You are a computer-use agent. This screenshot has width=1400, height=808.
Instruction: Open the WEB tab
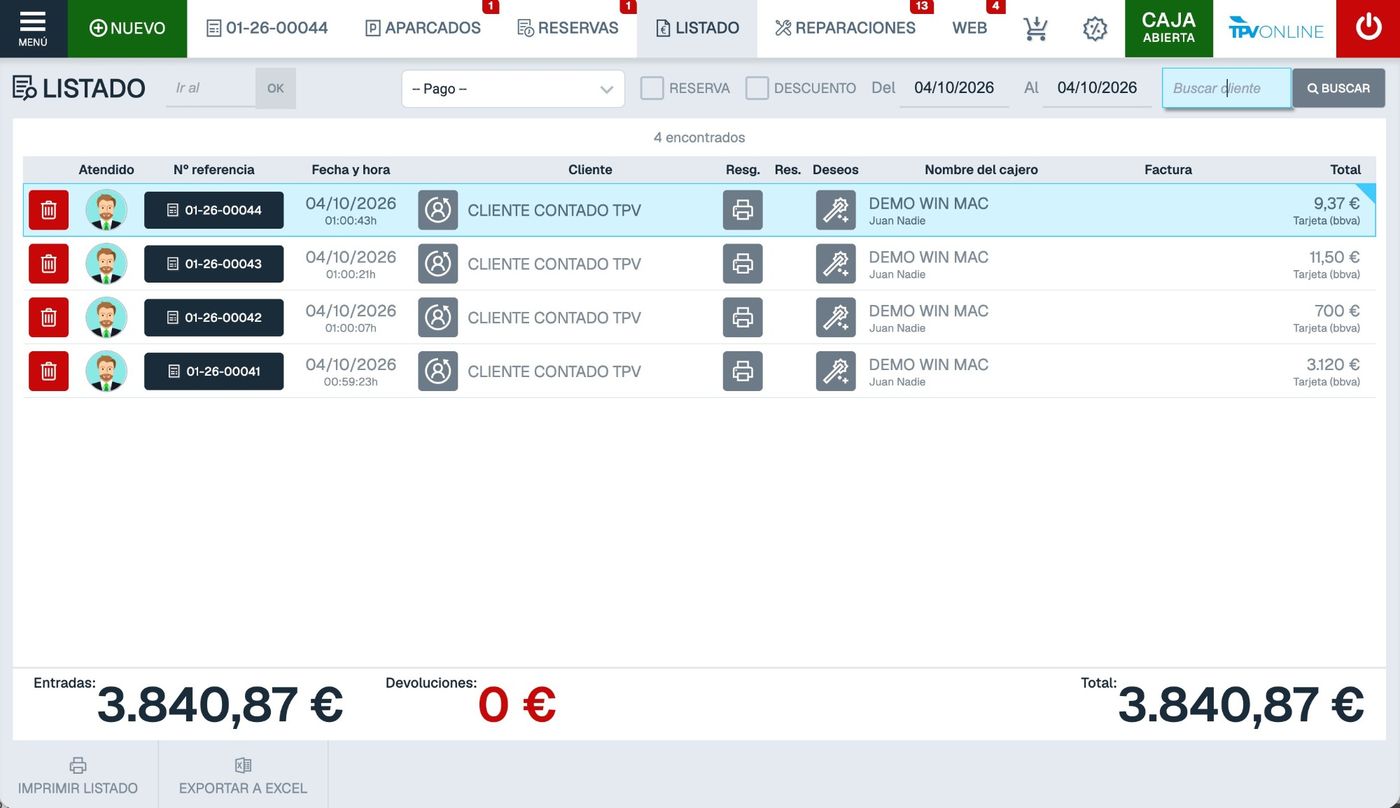point(970,28)
